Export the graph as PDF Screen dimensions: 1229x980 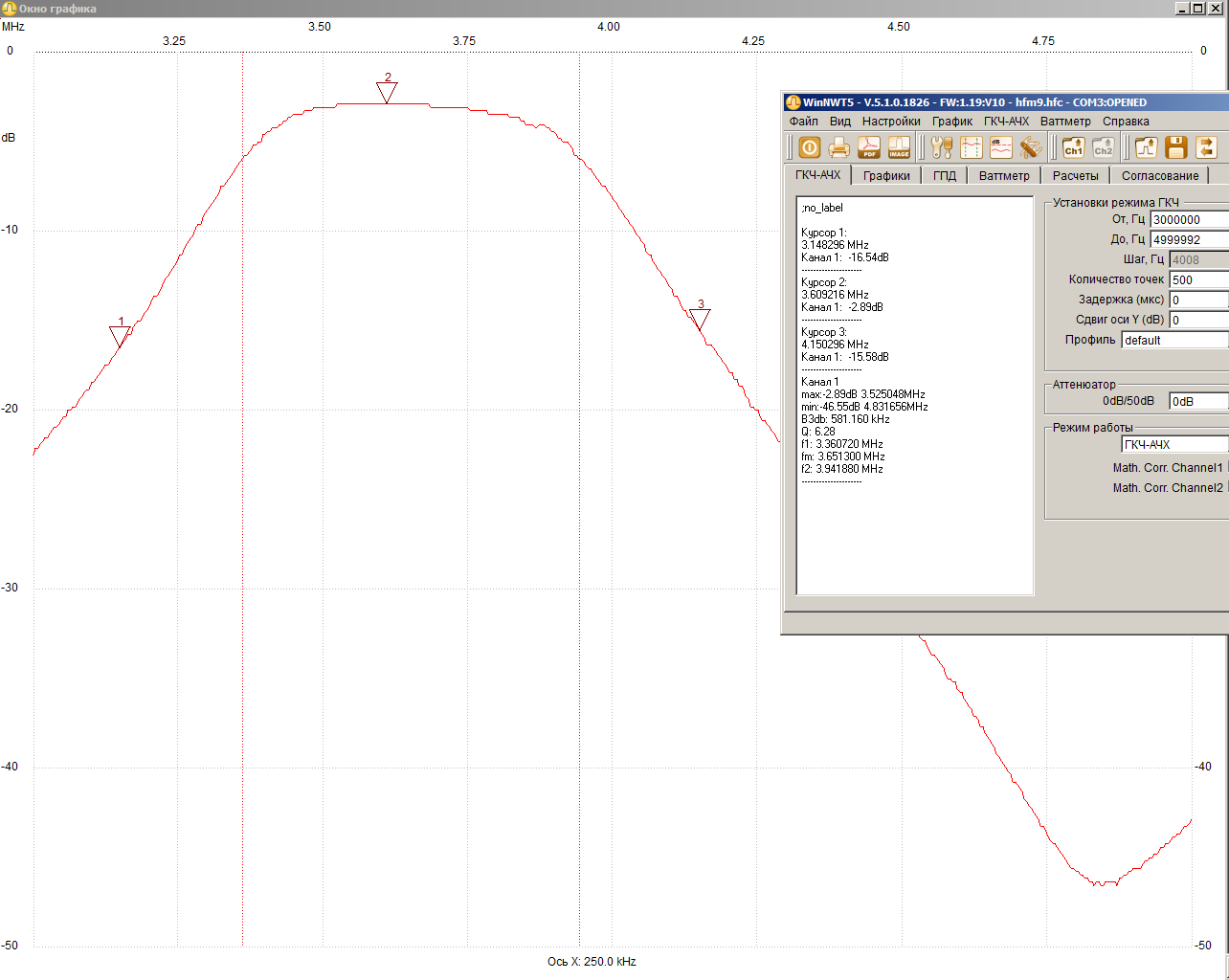(869, 147)
